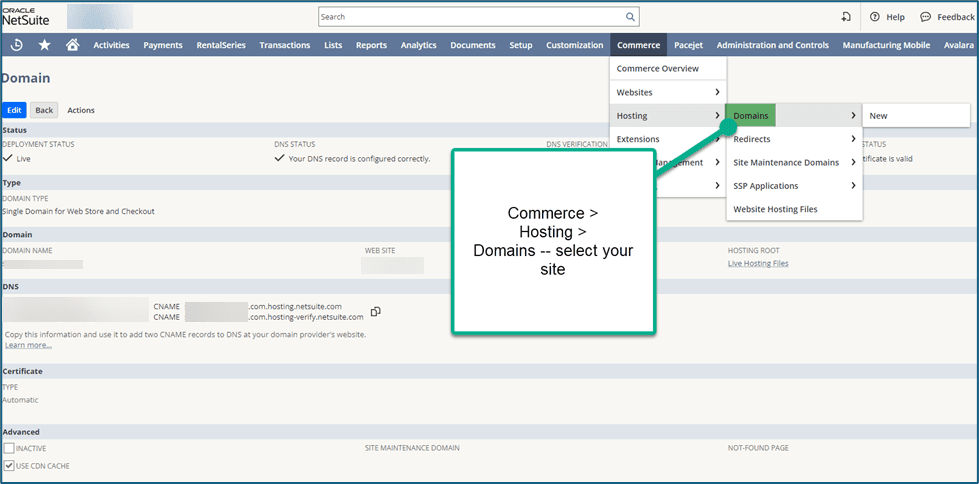Open the Administration and Controls menu
Screen dimensions: 979x484
point(773,45)
